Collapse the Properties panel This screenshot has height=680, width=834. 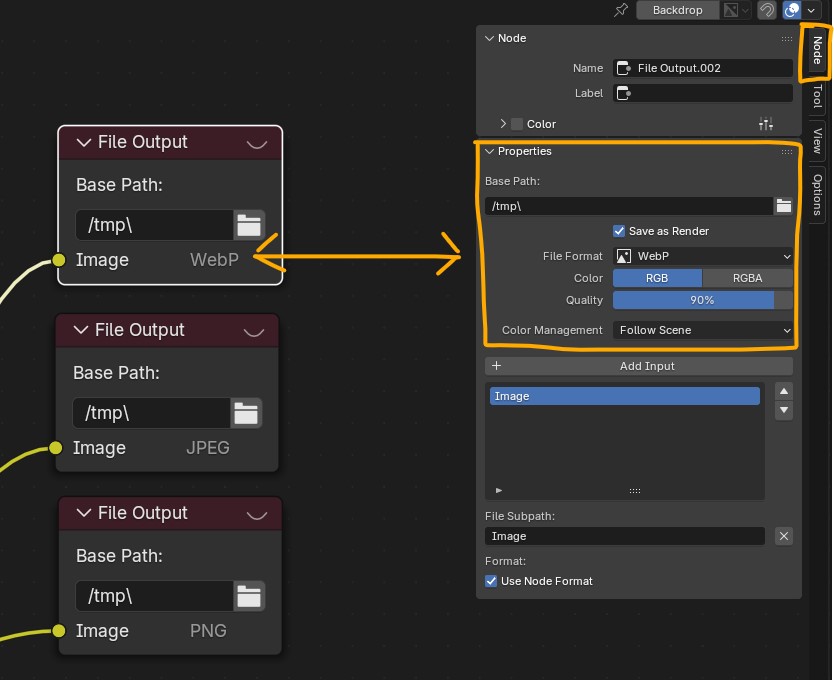point(489,152)
